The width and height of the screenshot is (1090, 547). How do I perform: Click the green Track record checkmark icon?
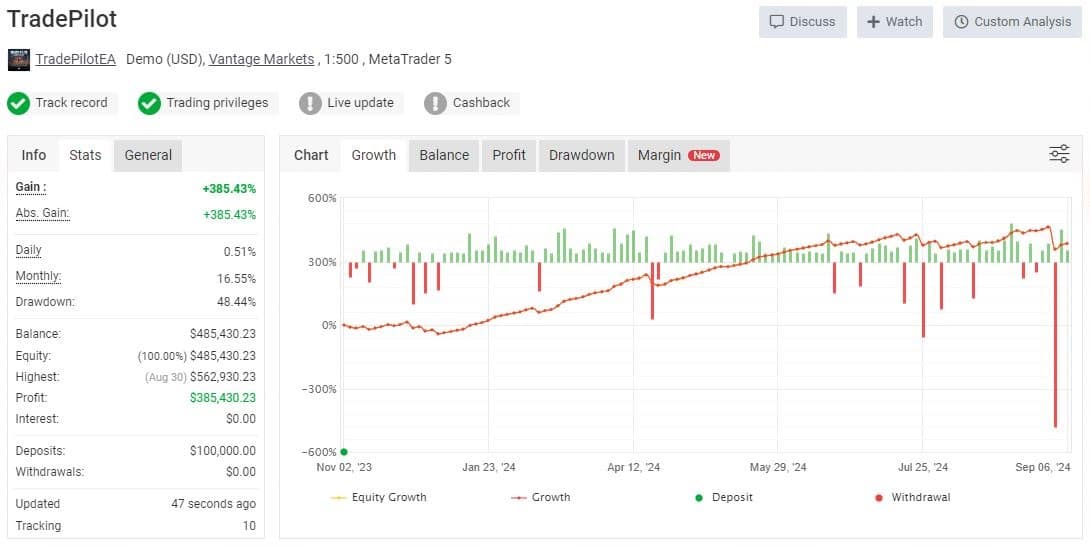(x=18, y=104)
